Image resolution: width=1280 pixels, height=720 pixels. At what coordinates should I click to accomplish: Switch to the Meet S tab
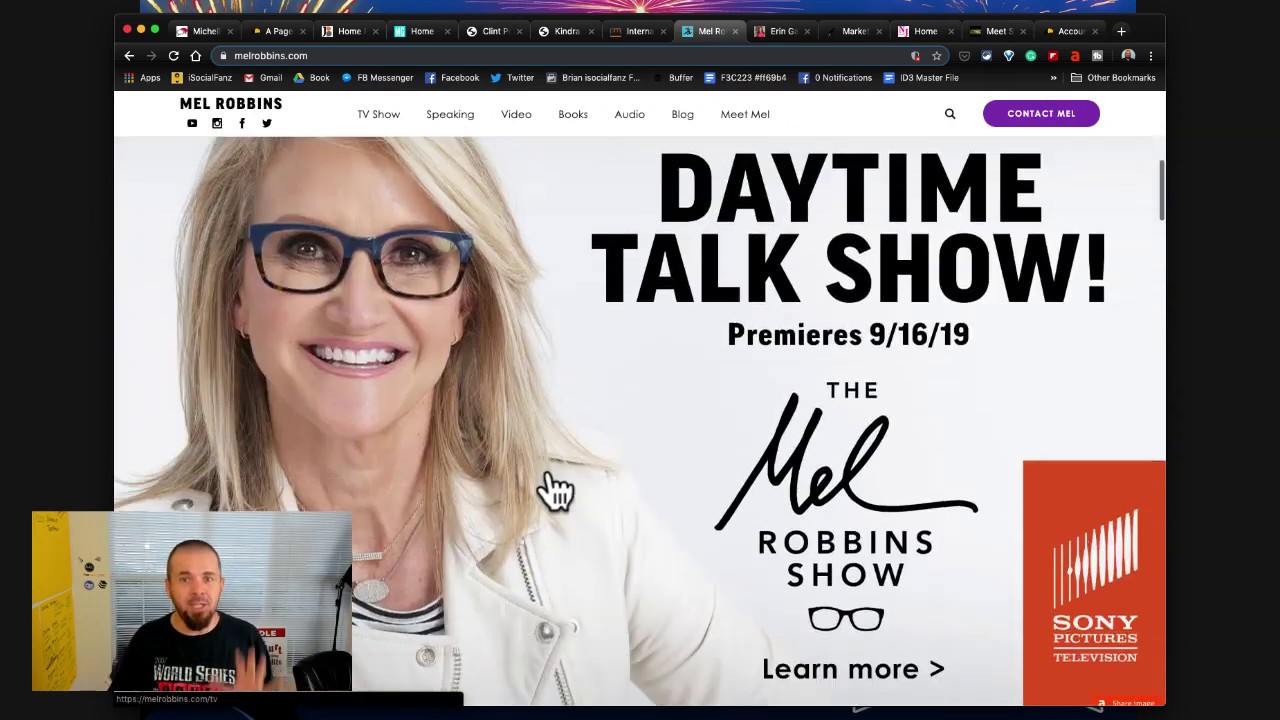click(x=998, y=31)
